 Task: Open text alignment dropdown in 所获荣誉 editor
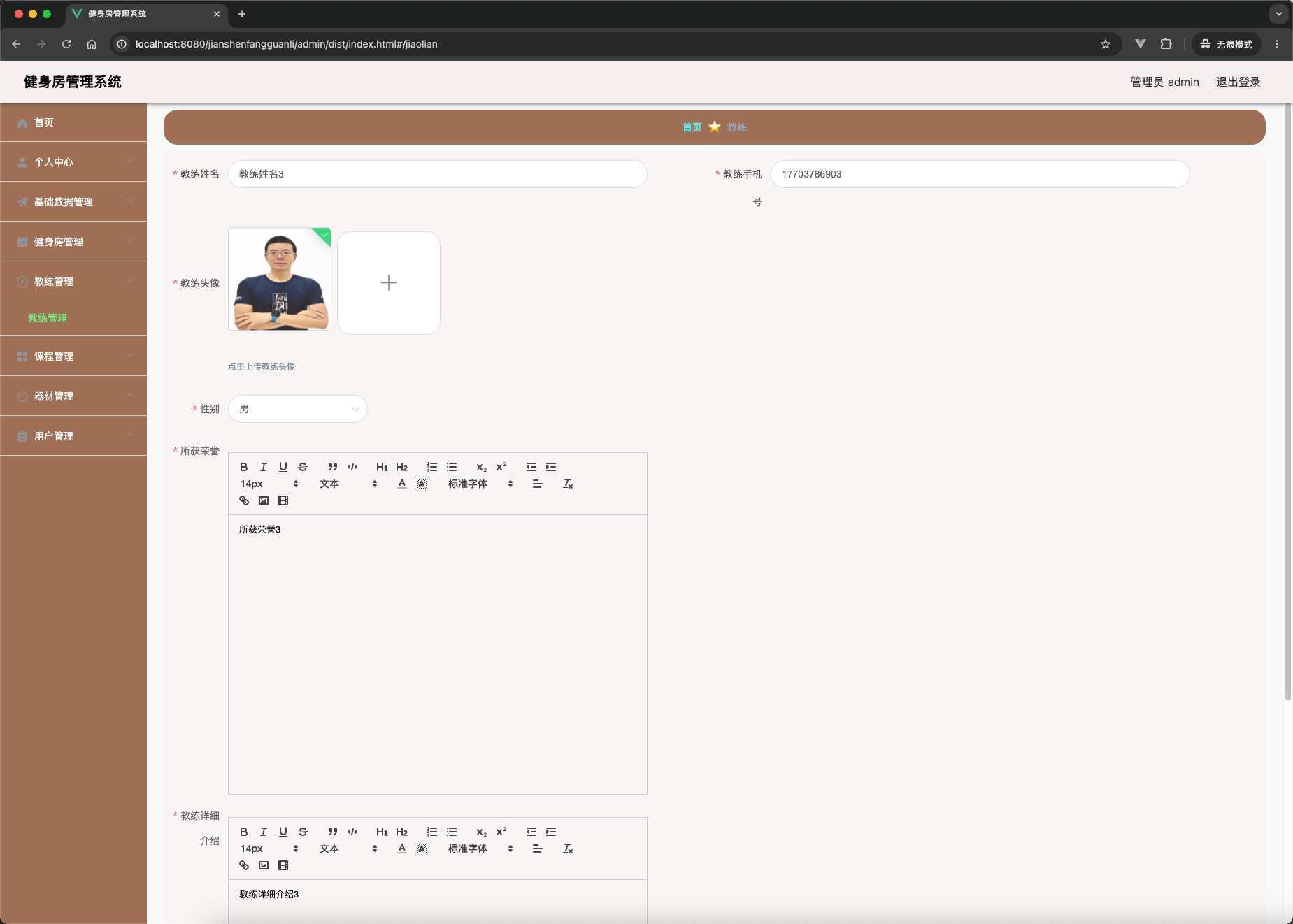point(537,484)
